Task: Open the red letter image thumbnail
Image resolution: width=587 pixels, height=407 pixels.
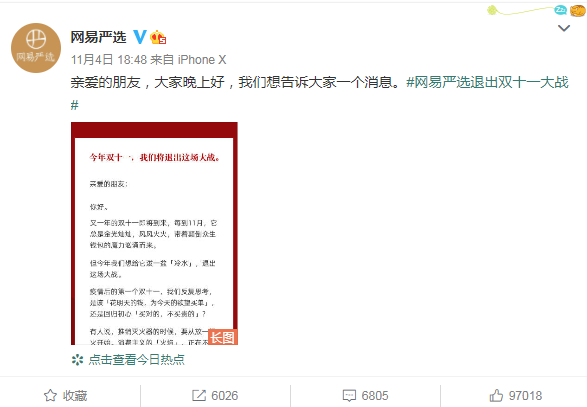Action: [x=154, y=233]
